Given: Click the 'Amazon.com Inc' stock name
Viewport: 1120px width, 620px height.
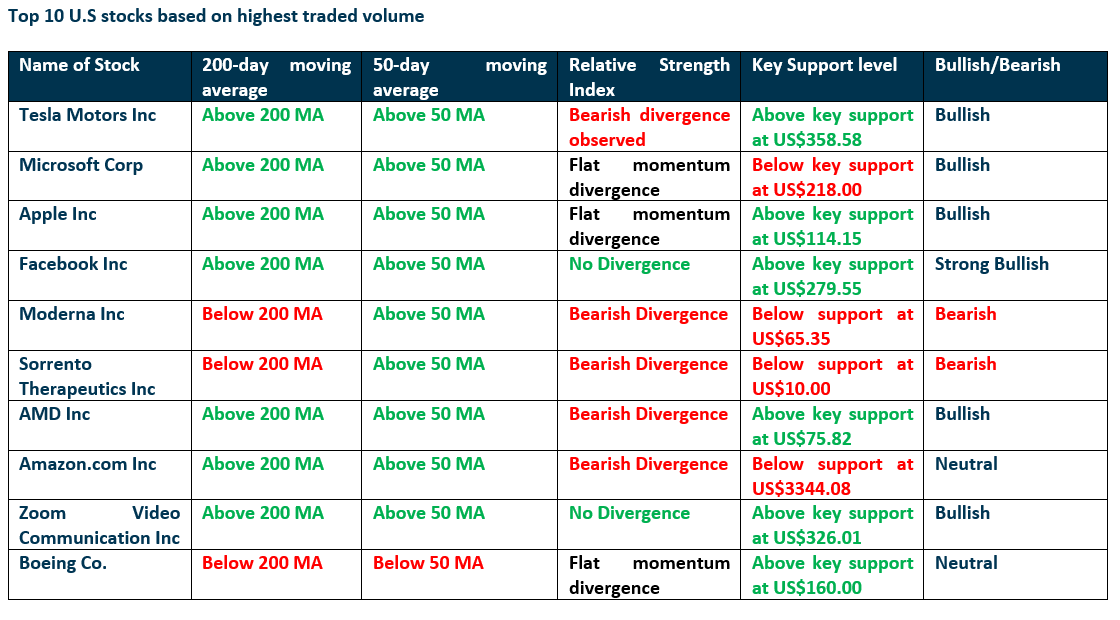Looking at the screenshot, I should pyautogui.click(x=87, y=464).
